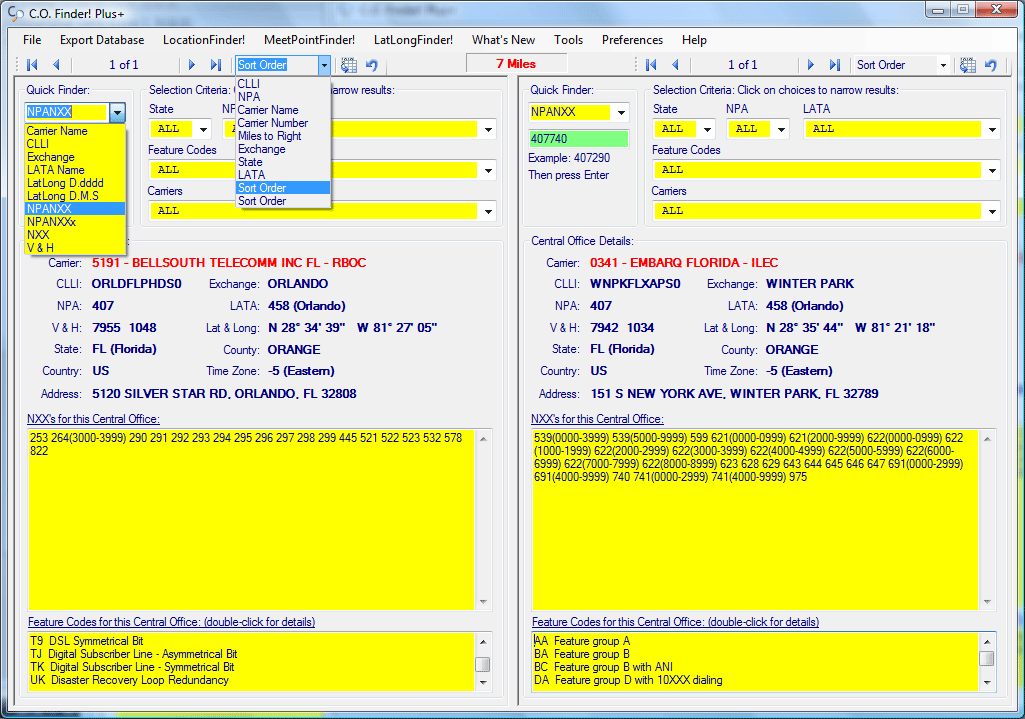Select LATA Name in Quick Finder list
Viewport: 1025px width, 719px height.
click(x=75, y=170)
